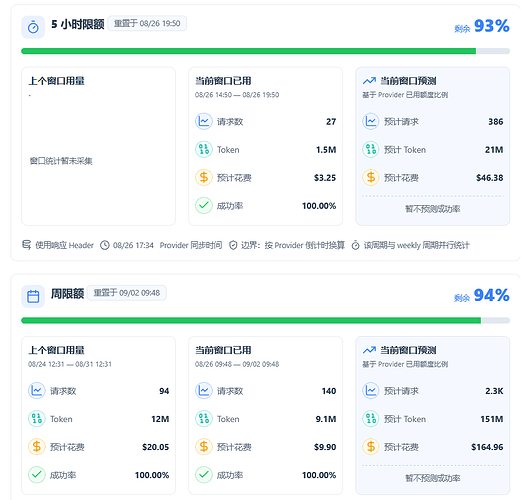Click dollar icon next to $20.05
This screenshot has height=500, width=521.
pyautogui.click(x=37, y=447)
